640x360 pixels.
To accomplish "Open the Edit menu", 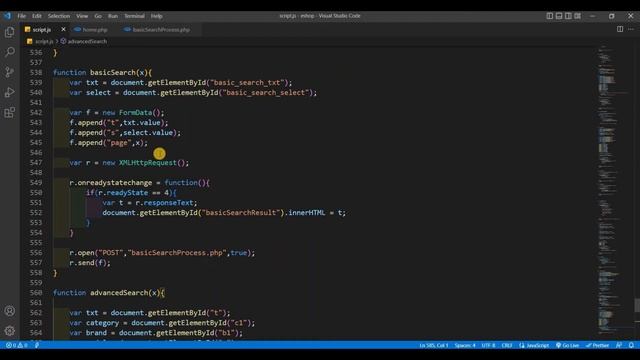I will [37, 16].
